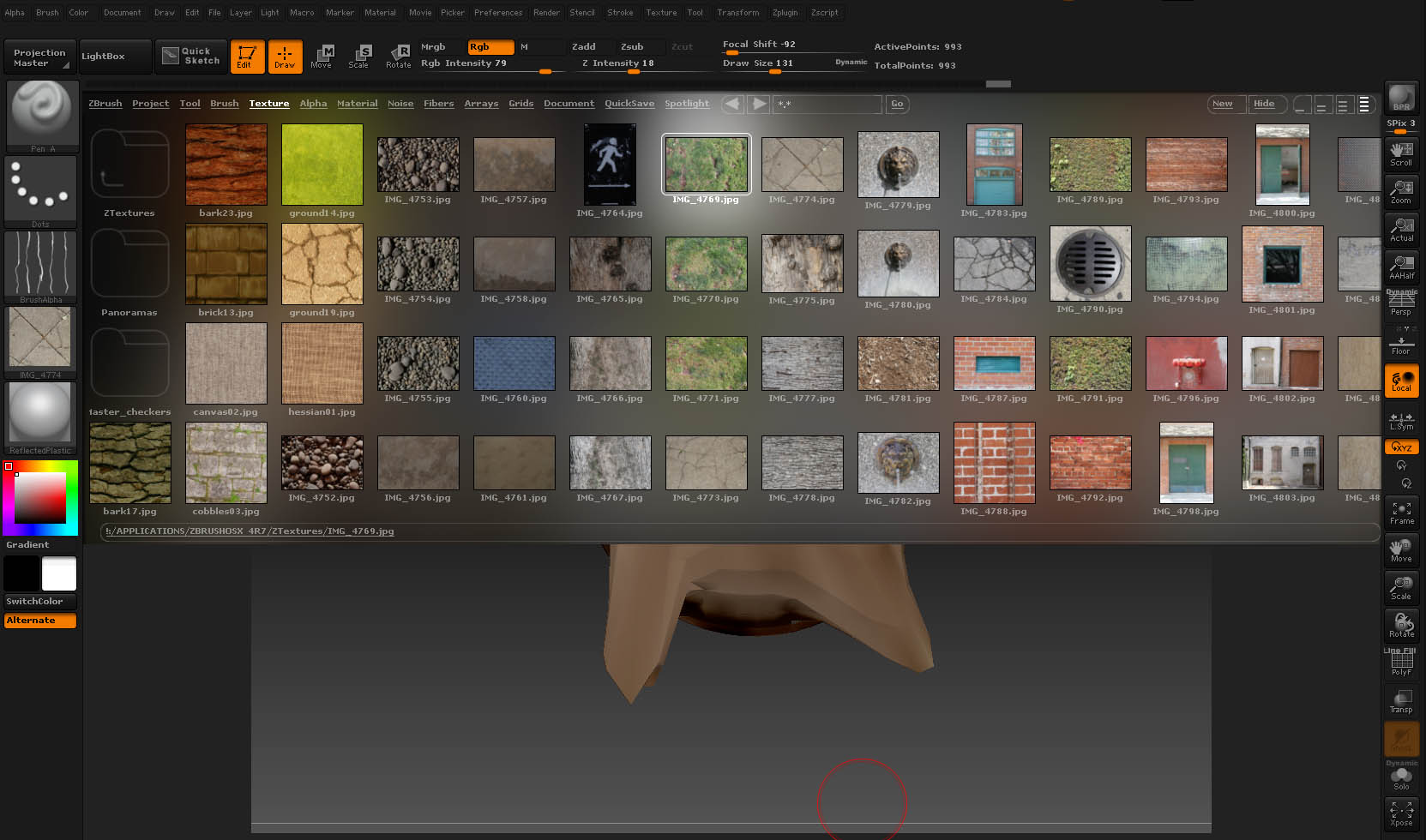Click the LightBox search field
This screenshot has width=1426, height=840.
tap(827, 104)
